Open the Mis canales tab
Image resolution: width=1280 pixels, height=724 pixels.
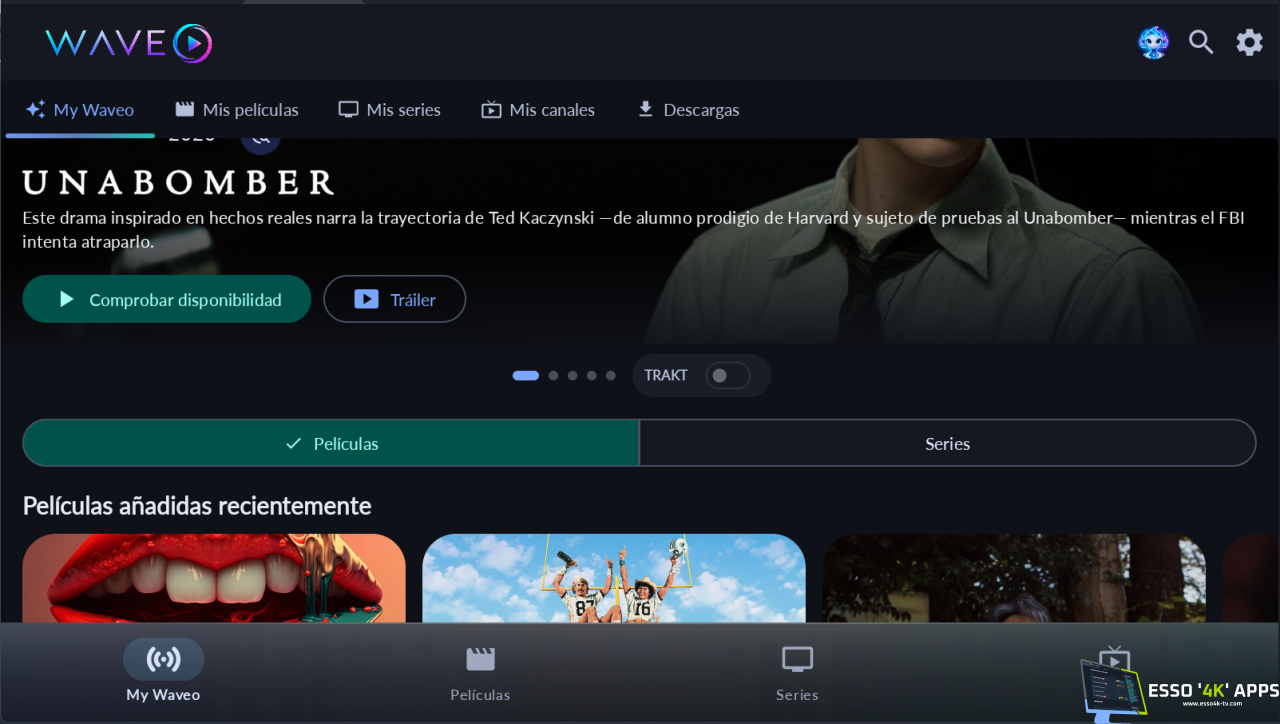click(x=538, y=110)
